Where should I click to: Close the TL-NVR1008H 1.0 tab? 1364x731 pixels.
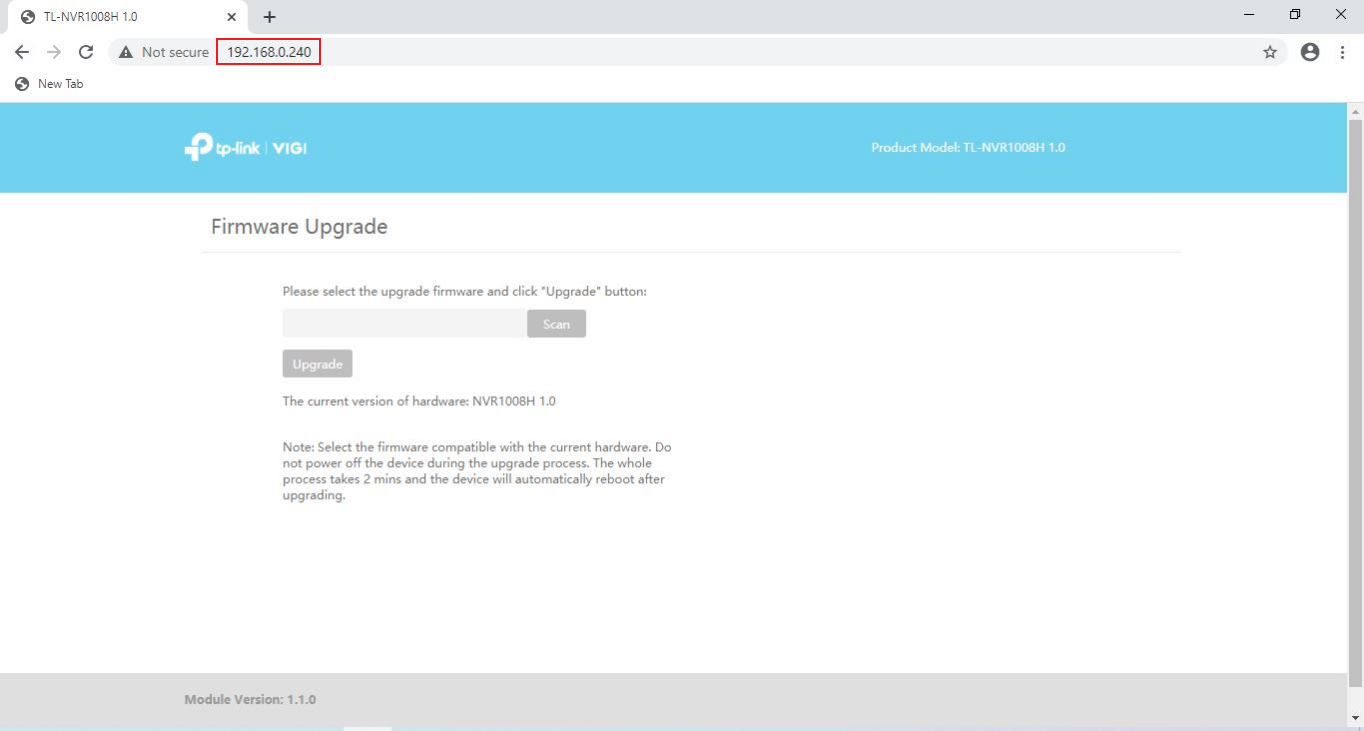[x=232, y=17]
